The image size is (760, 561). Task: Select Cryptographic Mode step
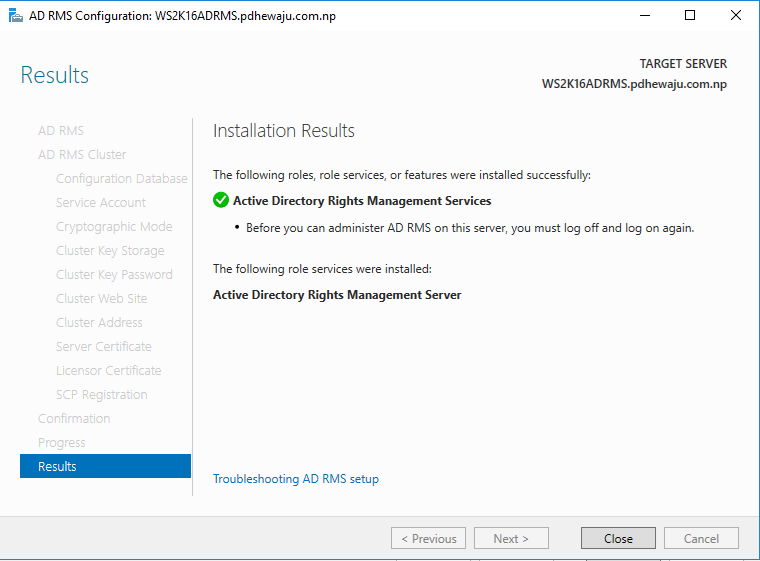pos(114,227)
